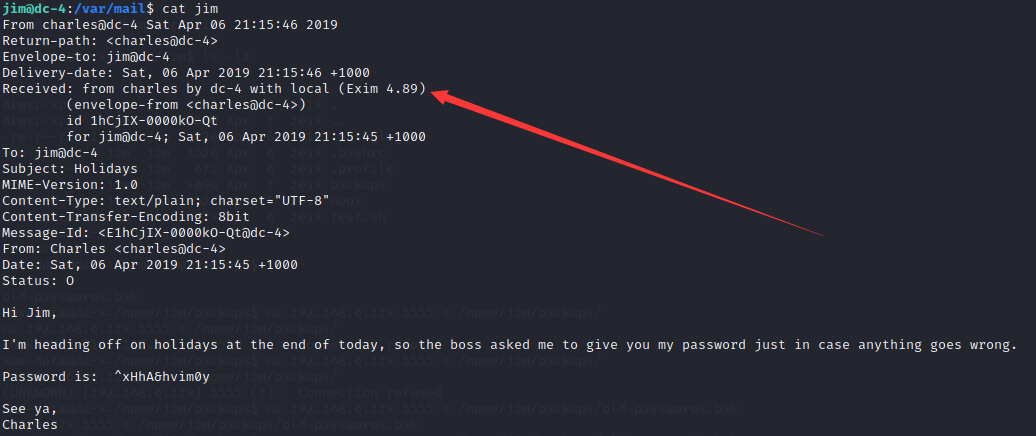Click the 'From: Charles <charles@dc-4>' line
Screen dimensions: 1036x436
[x=114, y=248]
